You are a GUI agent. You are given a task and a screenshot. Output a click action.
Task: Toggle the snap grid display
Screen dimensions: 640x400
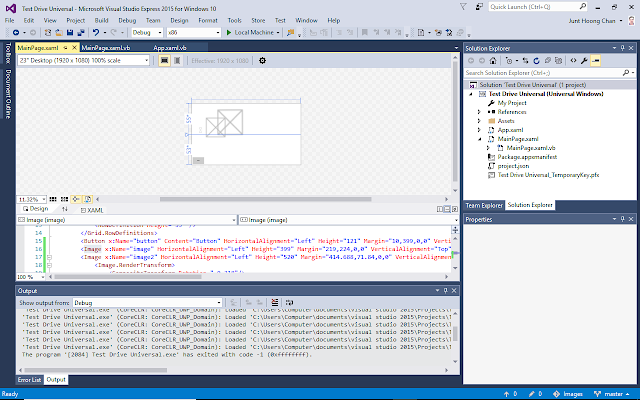click(x=53, y=199)
